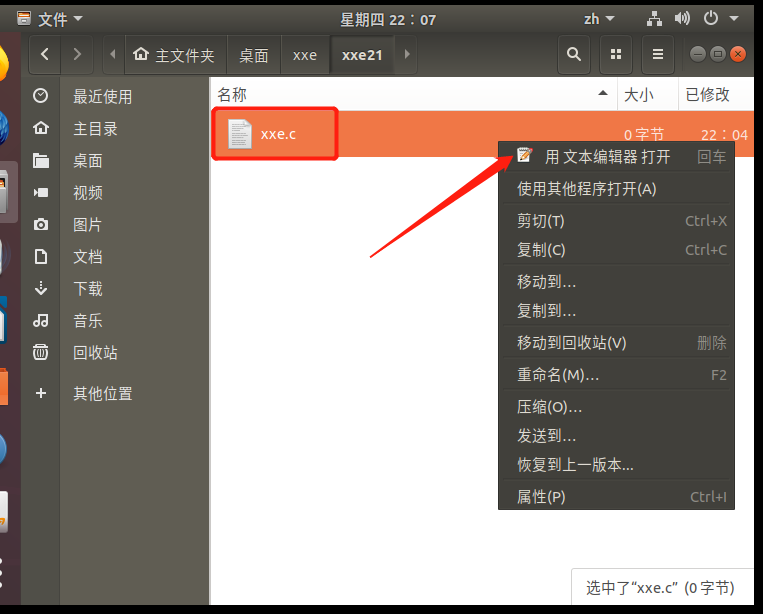Viewport: 763px width, 614px height.
Task: Select 剪切(T) in the context menu
Action: [617, 221]
